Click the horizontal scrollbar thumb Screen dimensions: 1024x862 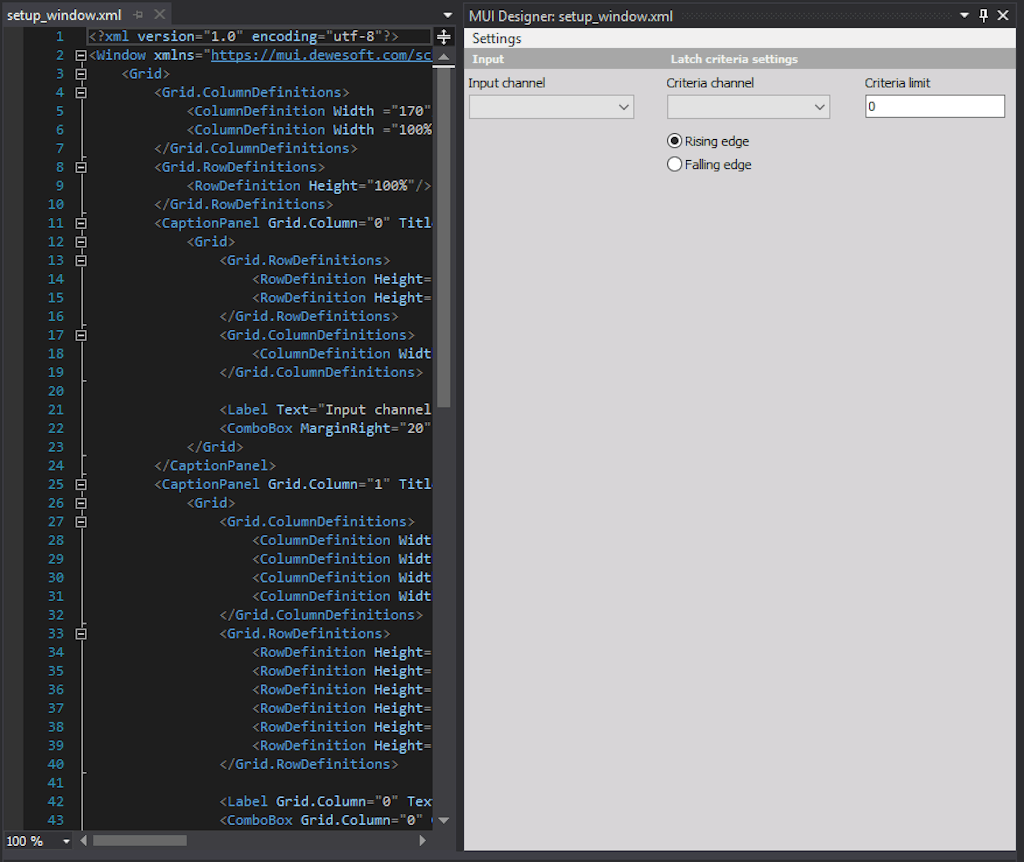click(x=140, y=840)
